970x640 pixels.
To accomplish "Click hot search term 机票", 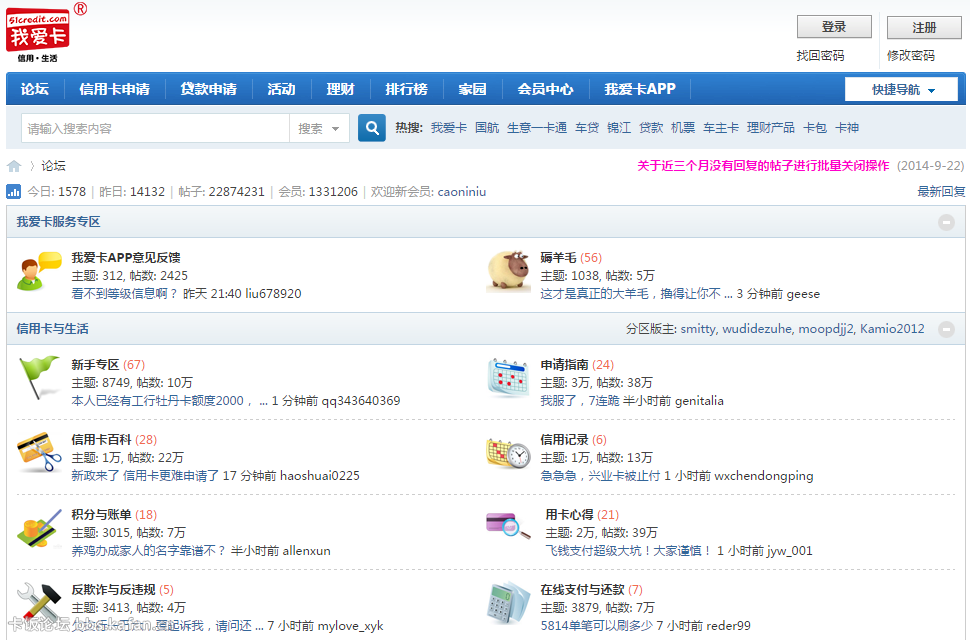I will [x=683, y=128].
